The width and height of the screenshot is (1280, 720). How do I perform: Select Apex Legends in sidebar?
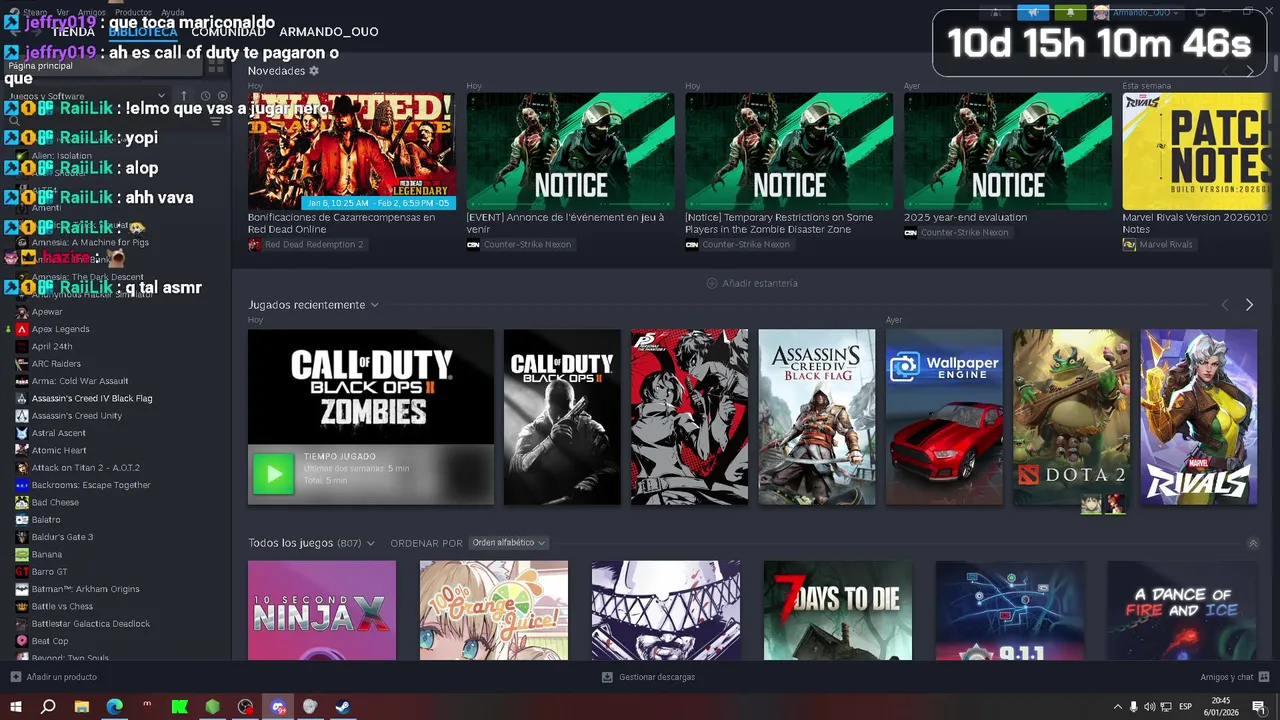click(60, 329)
